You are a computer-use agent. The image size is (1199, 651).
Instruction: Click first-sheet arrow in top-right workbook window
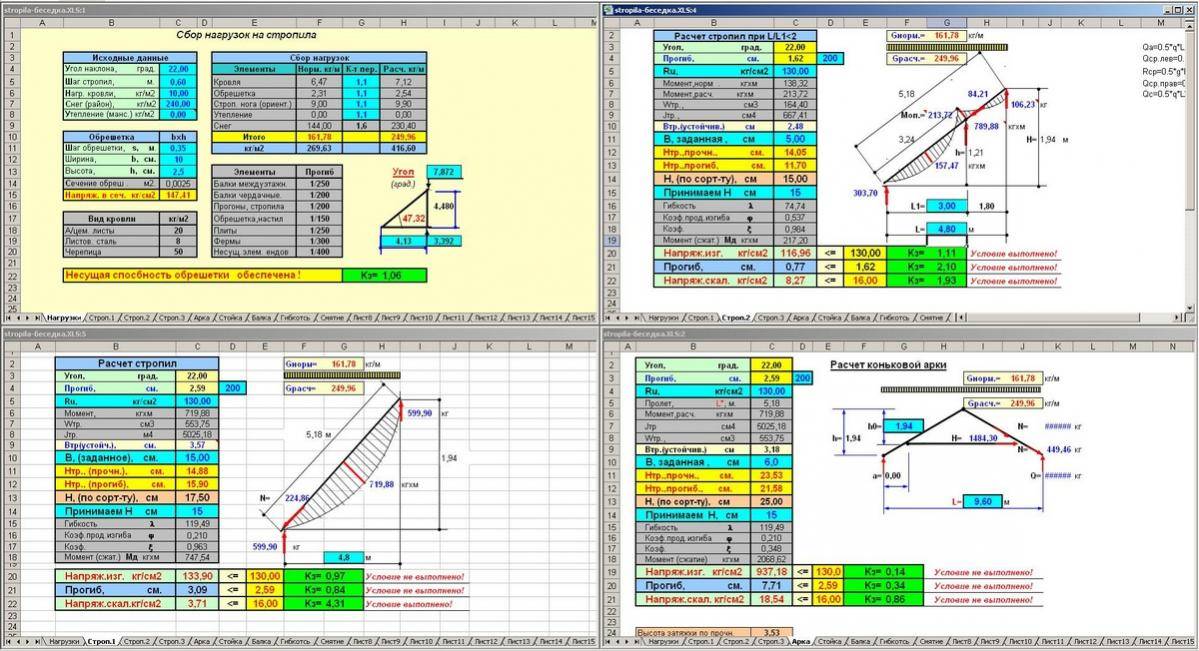pyautogui.click(x=606, y=318)
